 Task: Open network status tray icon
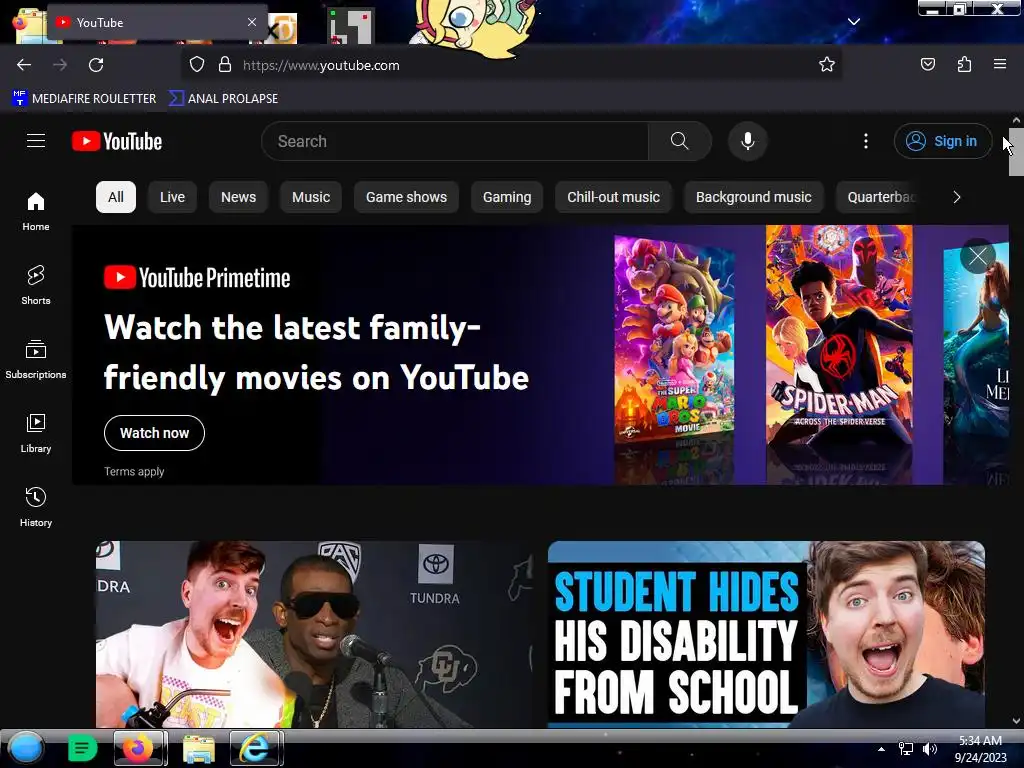point(906,749)
